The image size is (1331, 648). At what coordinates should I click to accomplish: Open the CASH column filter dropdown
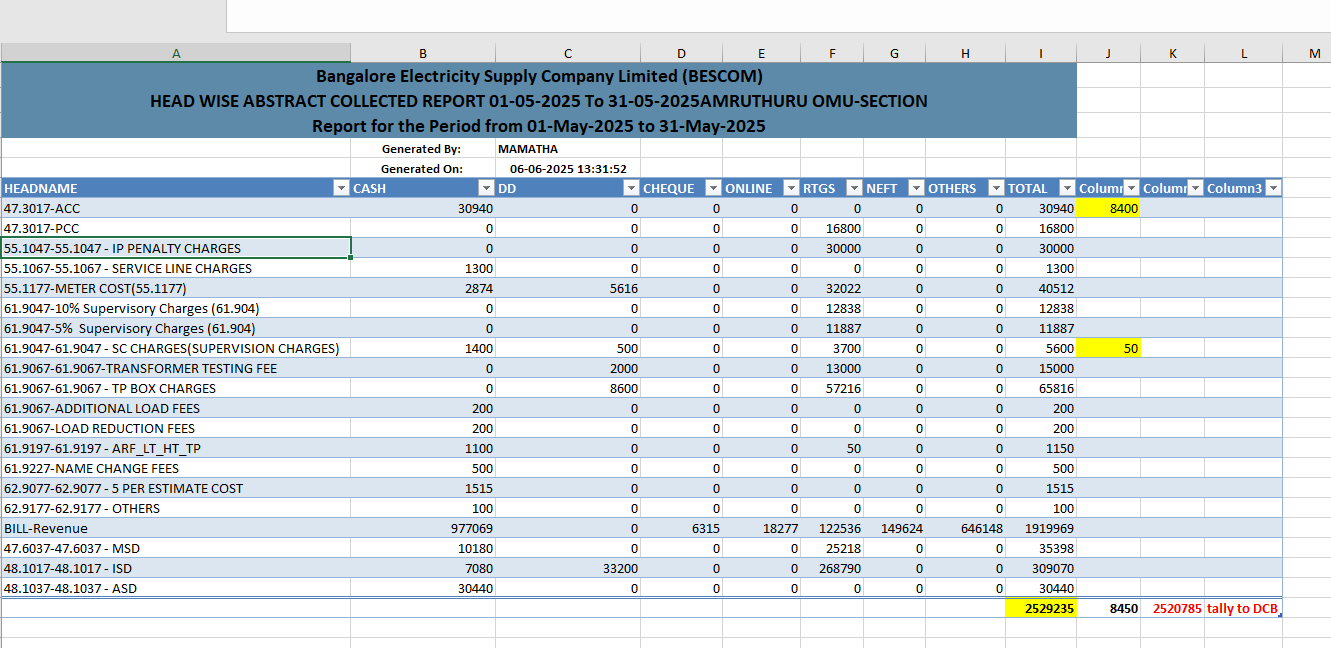click(x=486, y=188)
